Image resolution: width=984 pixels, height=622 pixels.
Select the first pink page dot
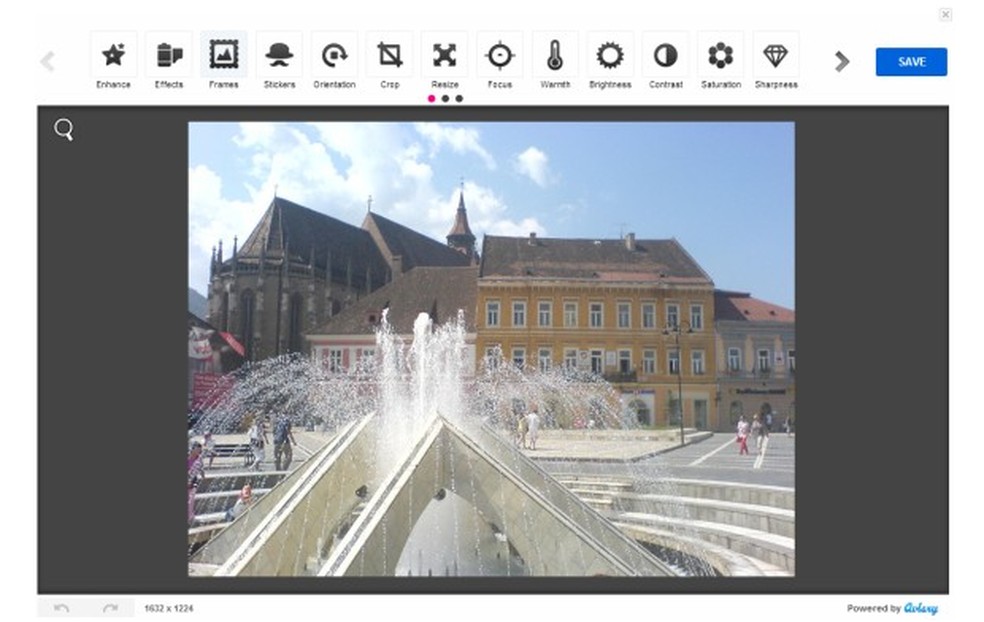(x=431, y=99)
